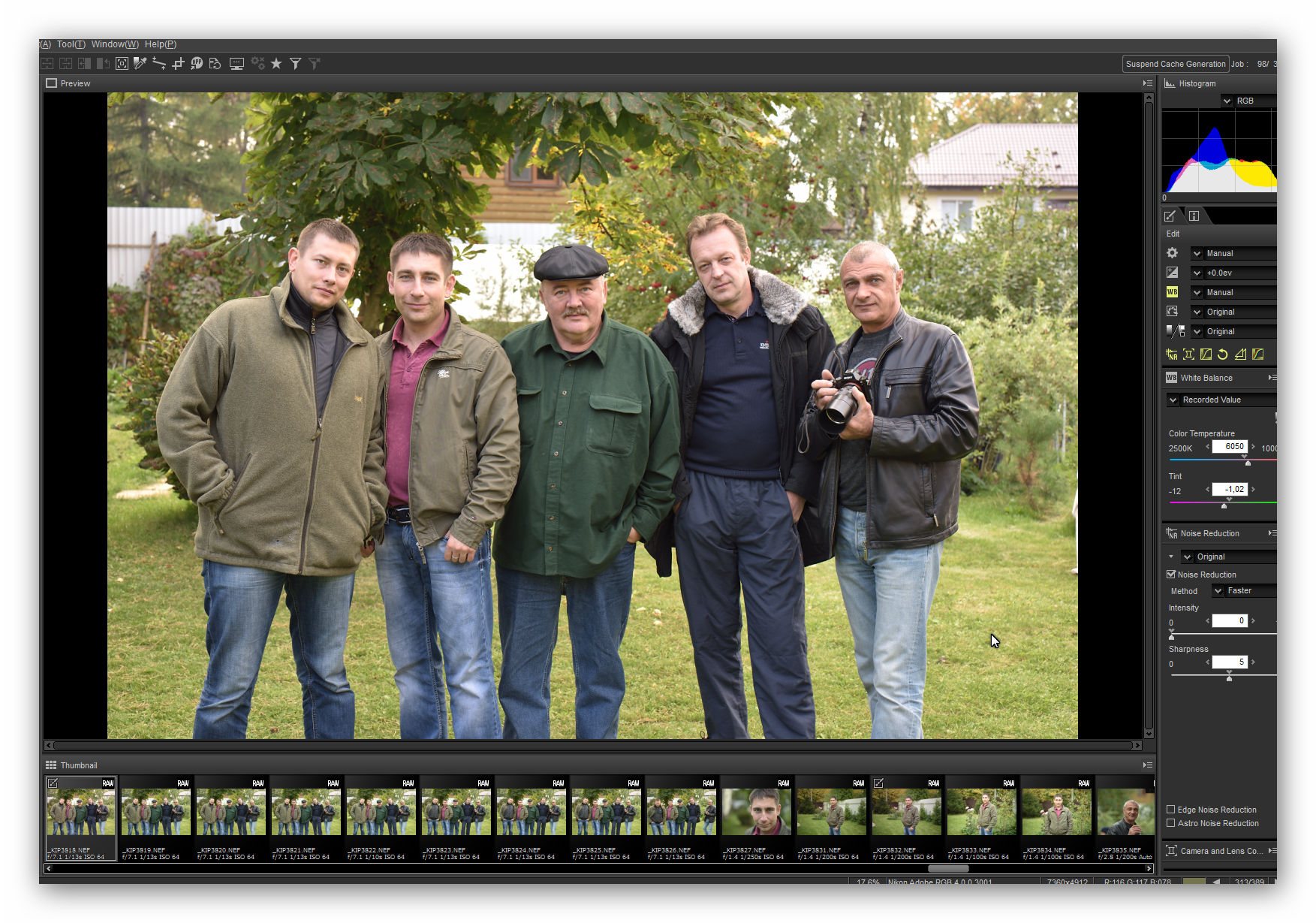
Task: Open the monitor display toolbar icon
Action: point(236,64)
